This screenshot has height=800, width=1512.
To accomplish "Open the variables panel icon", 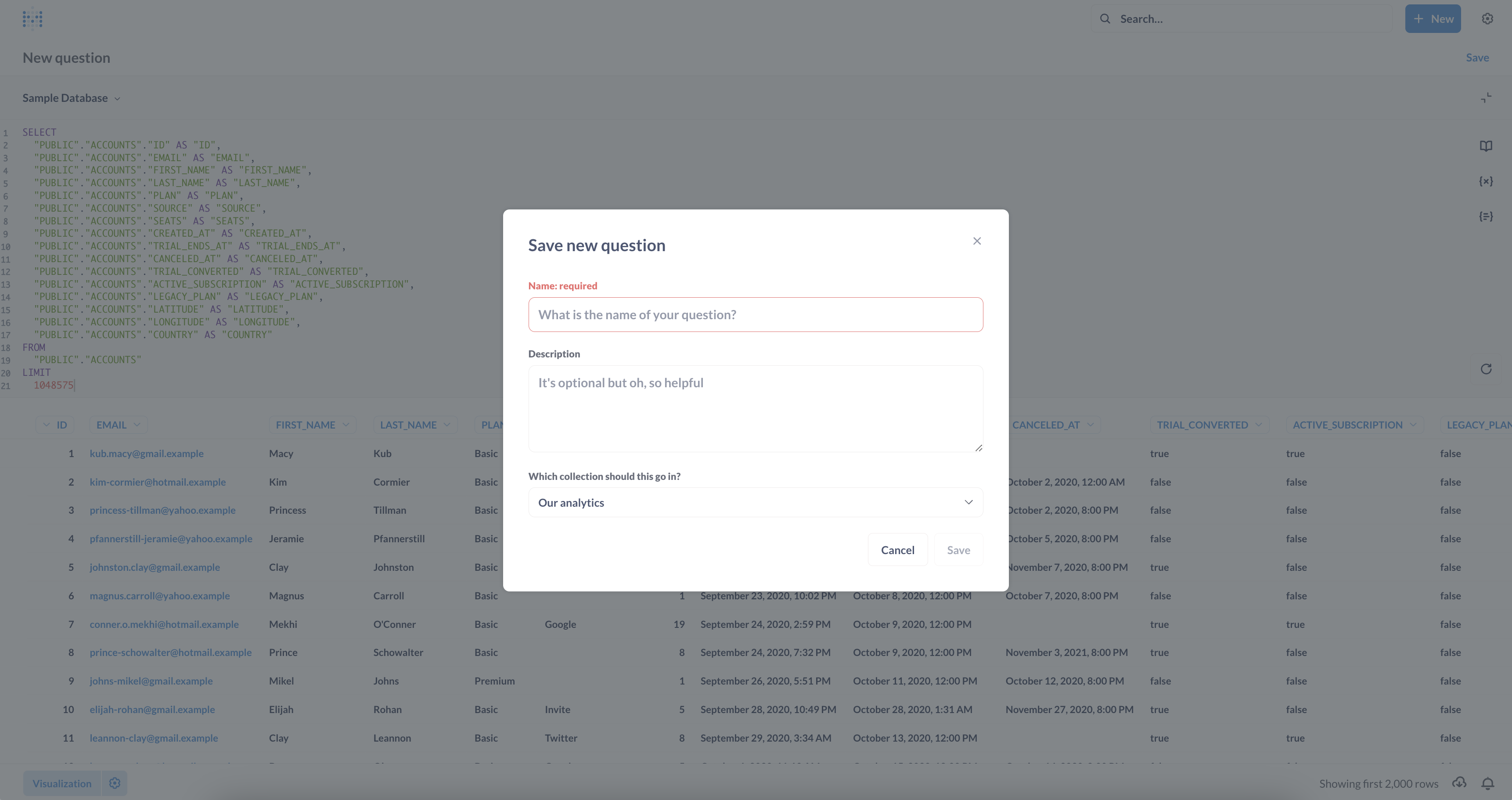I will click(1486, 181).
